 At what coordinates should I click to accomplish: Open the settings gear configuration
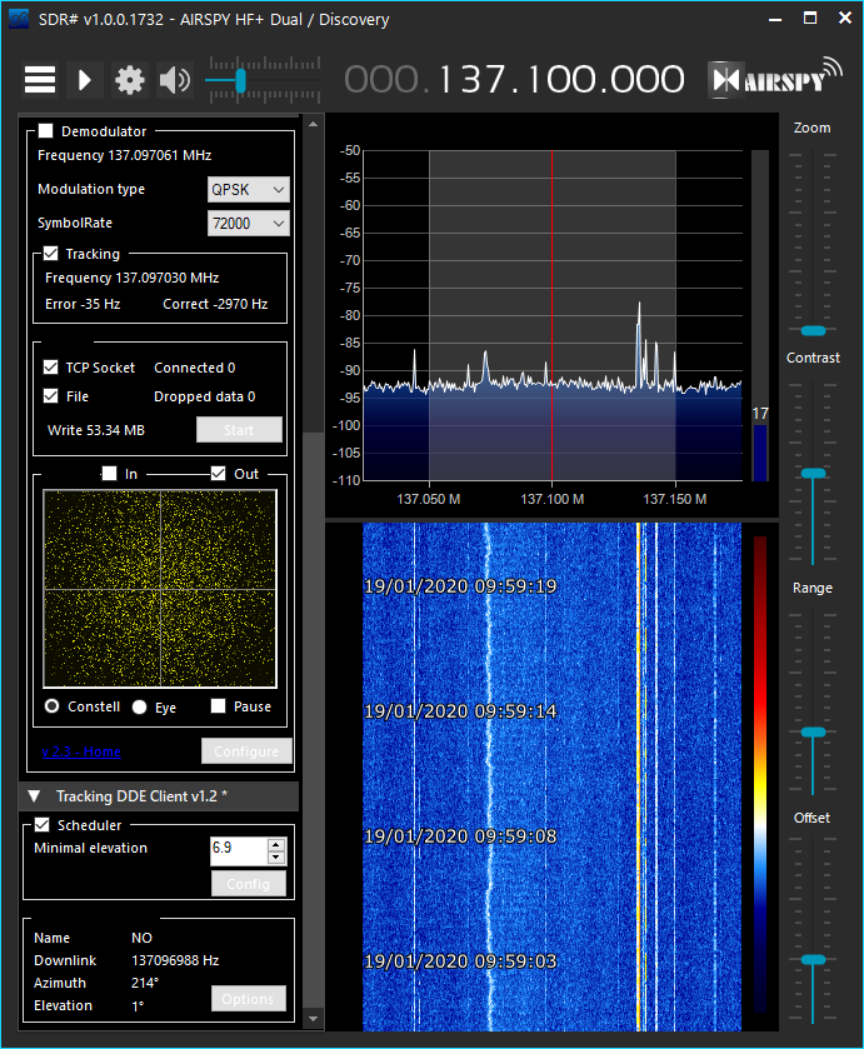pos(129,80)
